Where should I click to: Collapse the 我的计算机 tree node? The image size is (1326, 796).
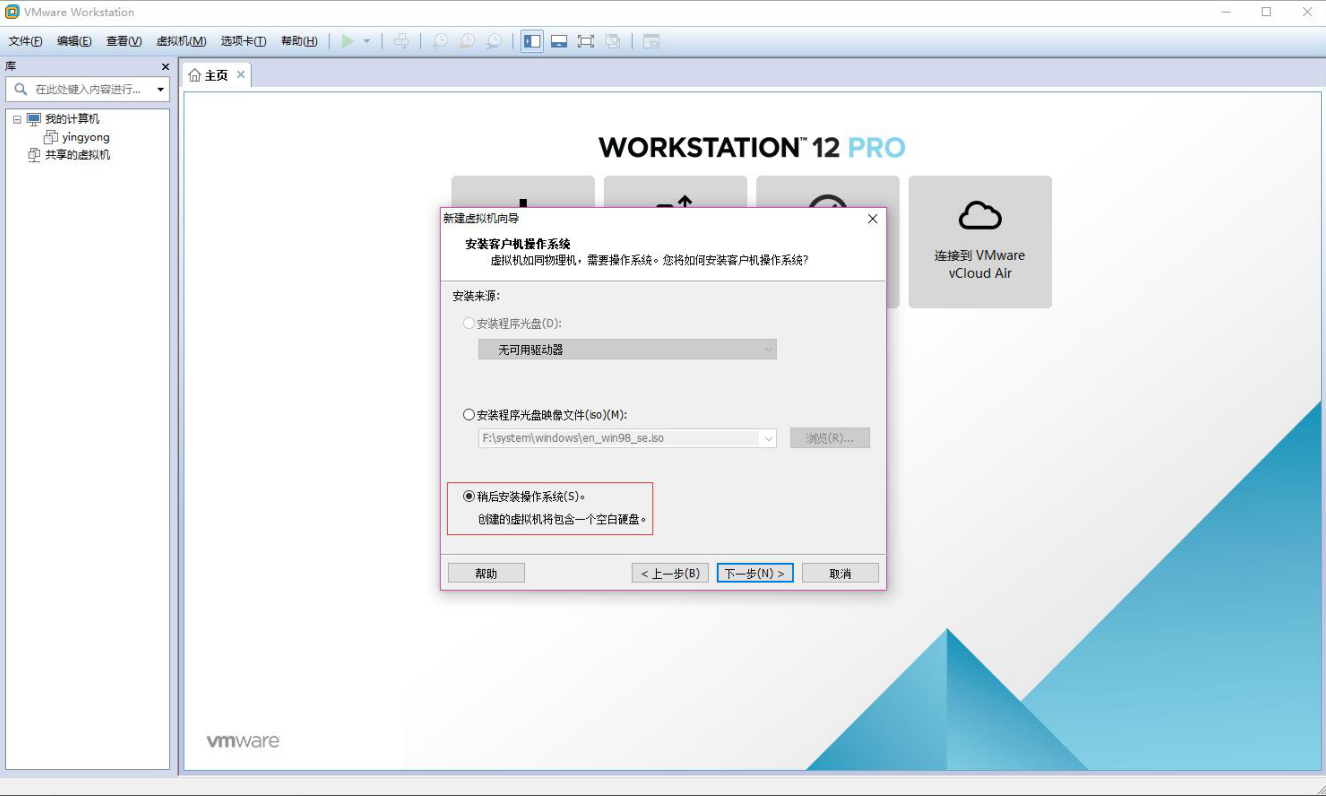[x=17, y=119]
